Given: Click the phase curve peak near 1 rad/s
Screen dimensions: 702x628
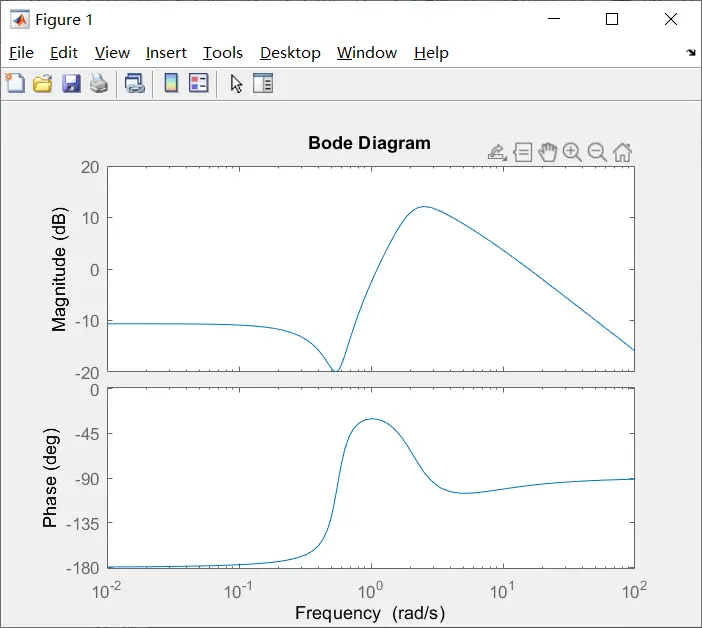Looking at the screenshot, I should [x=372, y=419].
